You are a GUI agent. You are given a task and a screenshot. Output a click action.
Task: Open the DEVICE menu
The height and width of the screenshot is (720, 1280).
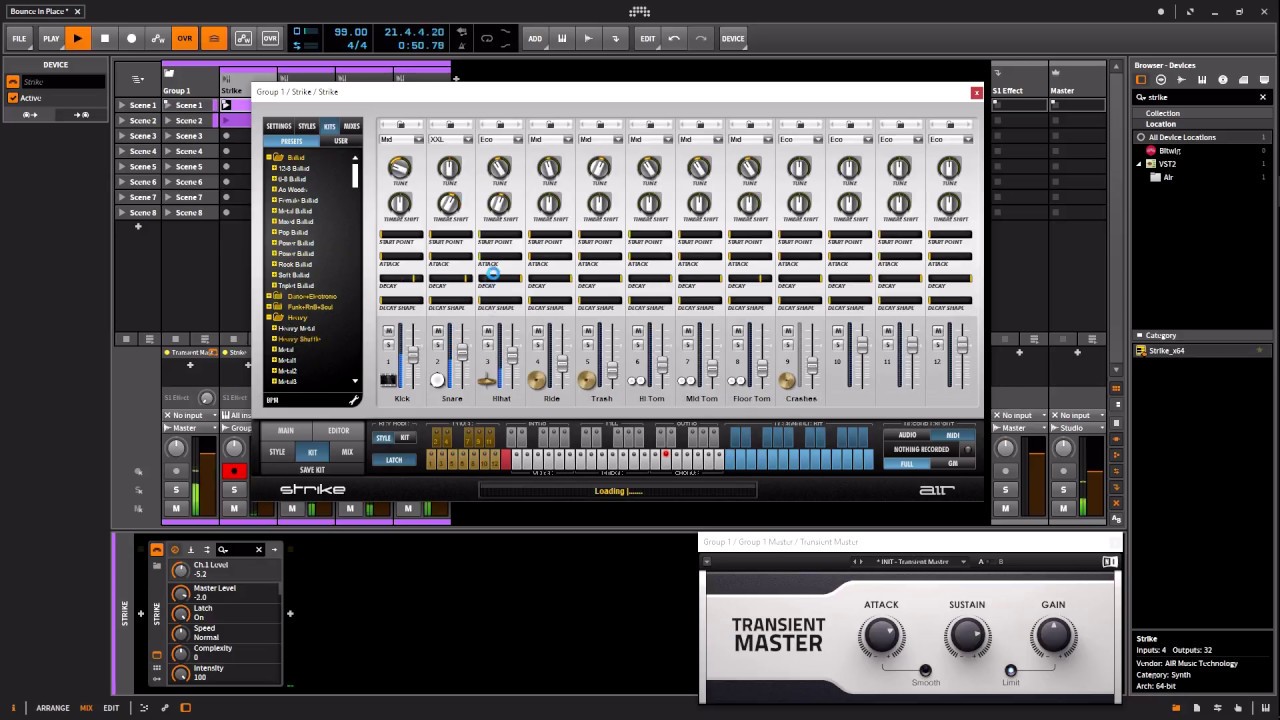733,38
